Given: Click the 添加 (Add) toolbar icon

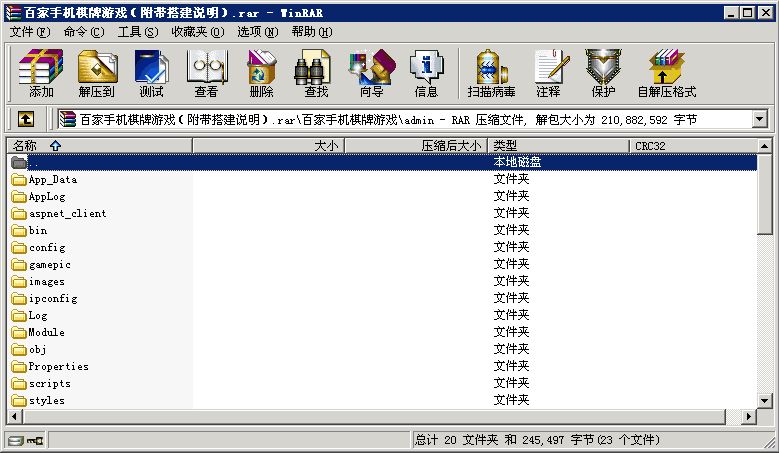Looking at the screenshot, I should (41, 75).
